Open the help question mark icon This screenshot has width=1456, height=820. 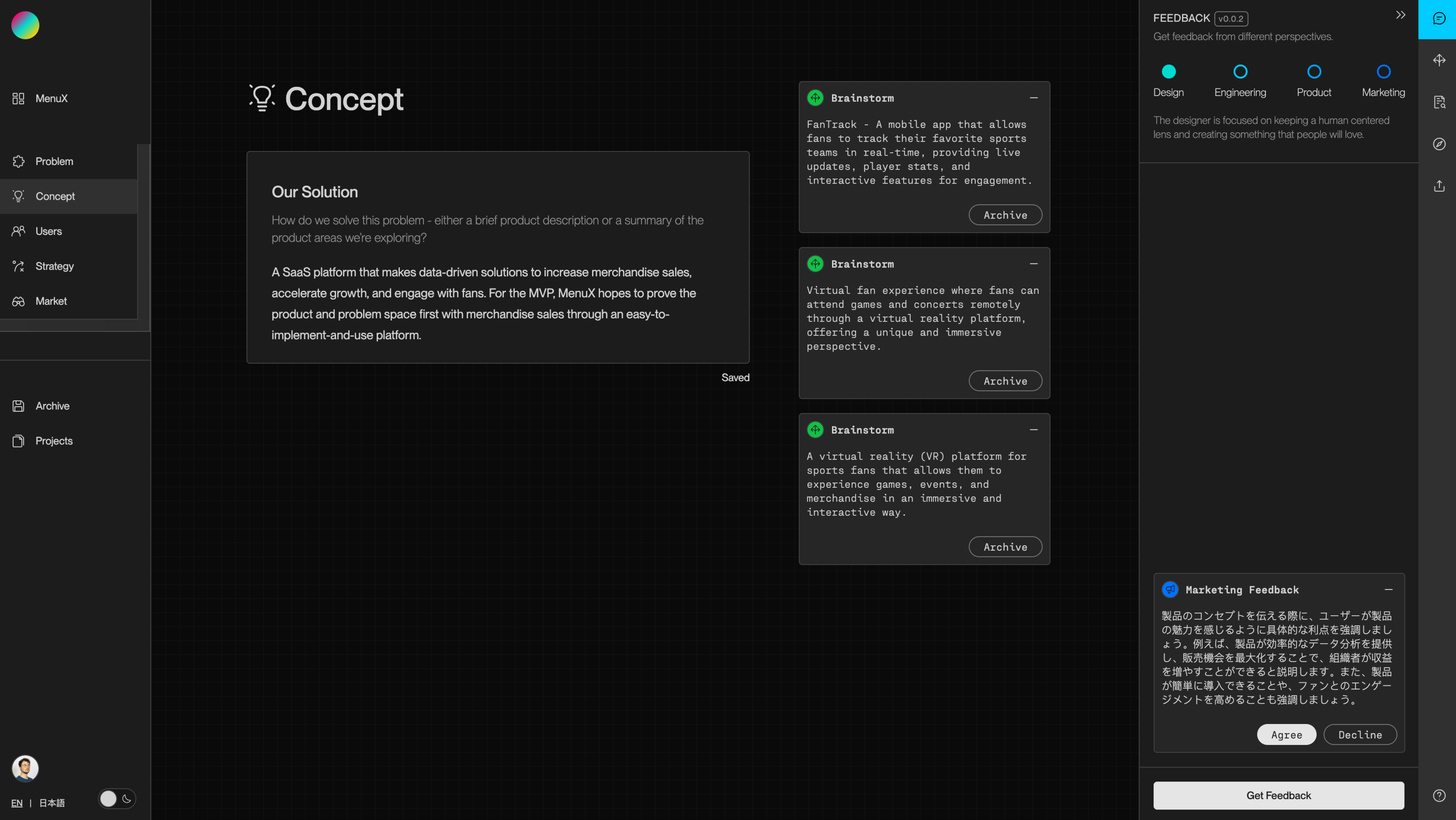click(1439, 796)
